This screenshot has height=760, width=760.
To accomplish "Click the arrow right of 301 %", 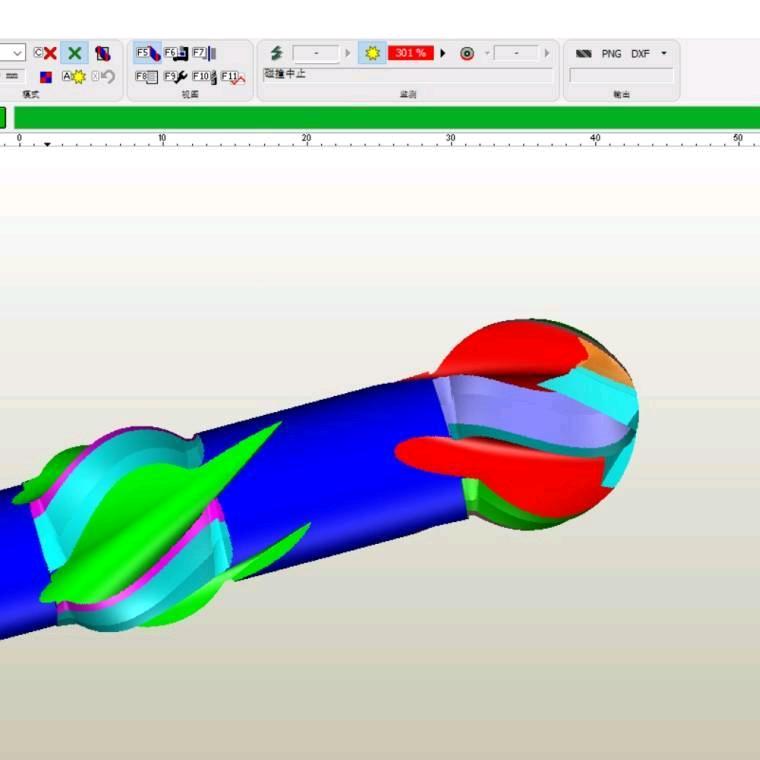I will pyautogui.click(x=443, y=53).
